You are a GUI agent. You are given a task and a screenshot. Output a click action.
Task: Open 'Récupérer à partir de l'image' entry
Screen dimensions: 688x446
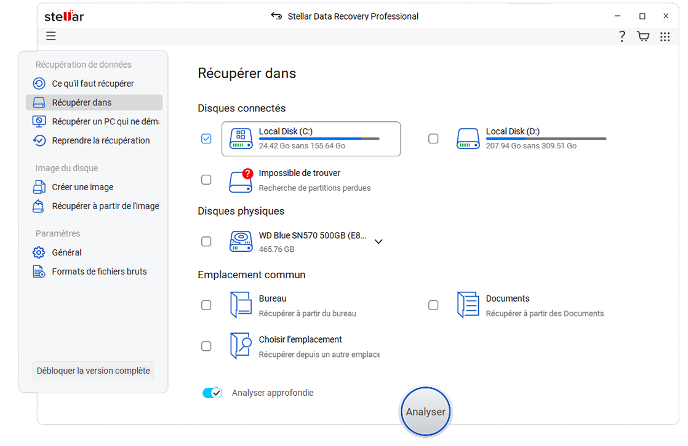pyautogui.click(x=94, y=206)
